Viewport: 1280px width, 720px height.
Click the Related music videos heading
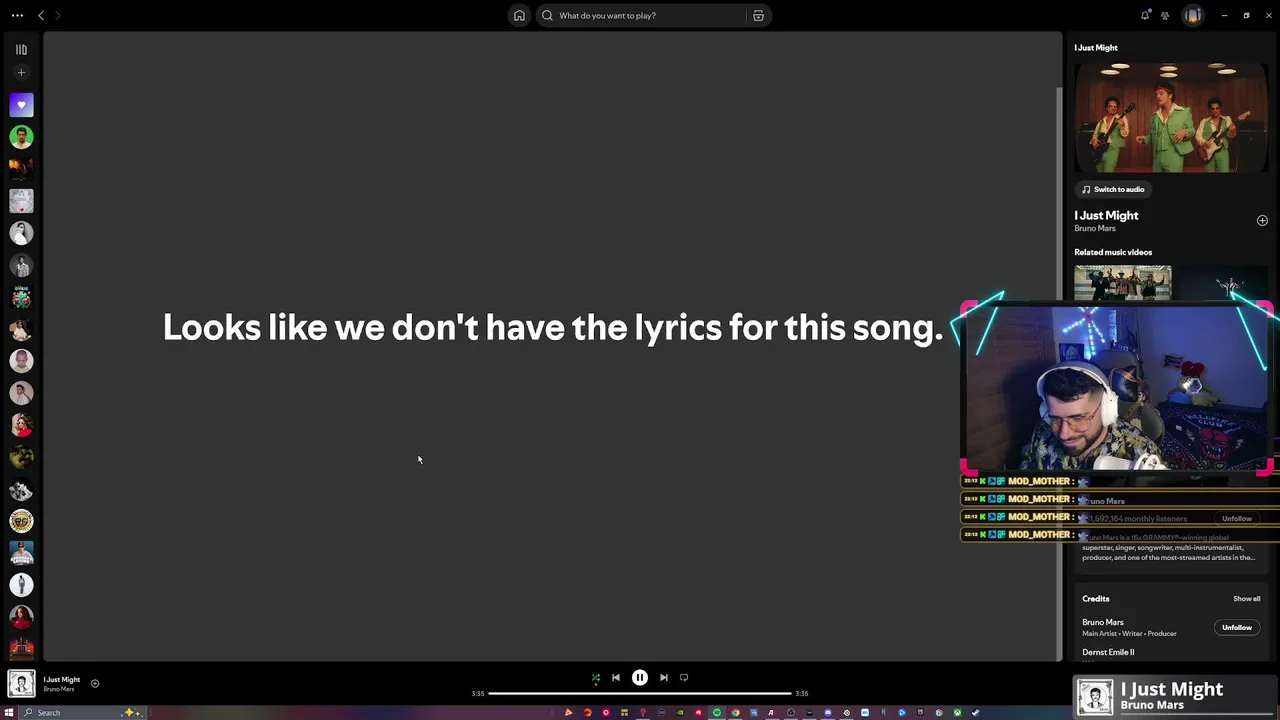coord(1113,252)
